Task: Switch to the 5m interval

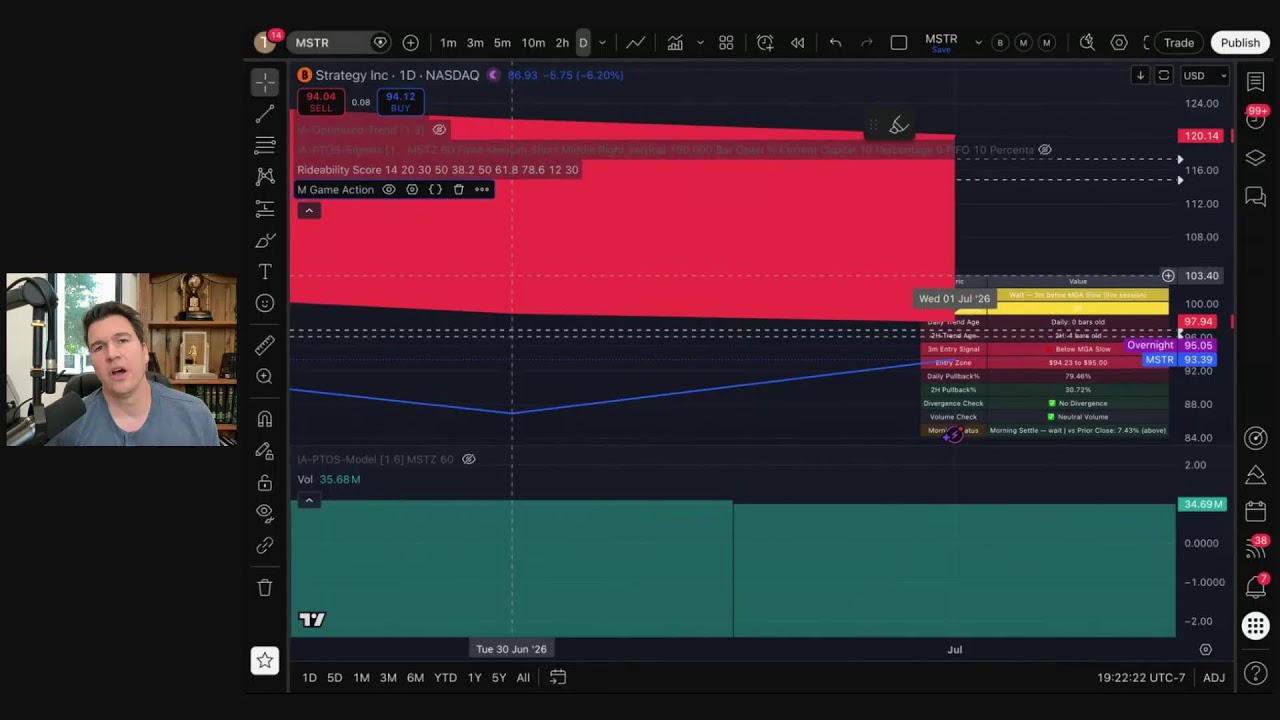Action: pos(502,43)
